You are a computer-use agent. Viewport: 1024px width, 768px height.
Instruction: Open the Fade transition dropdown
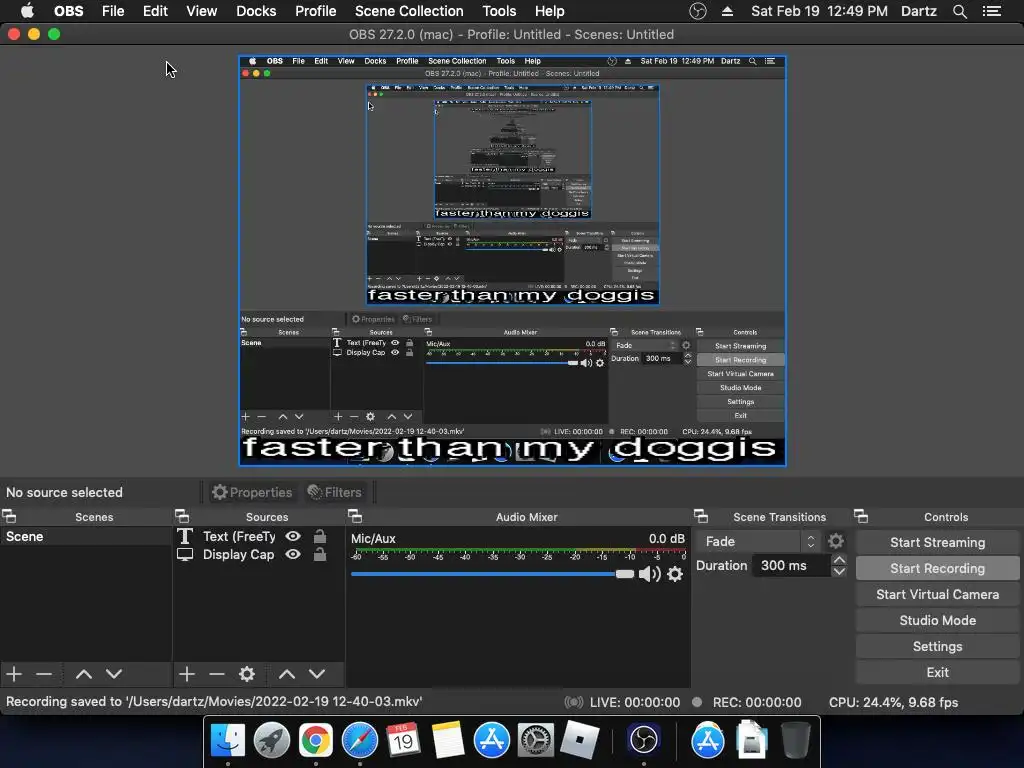(760, 541)
